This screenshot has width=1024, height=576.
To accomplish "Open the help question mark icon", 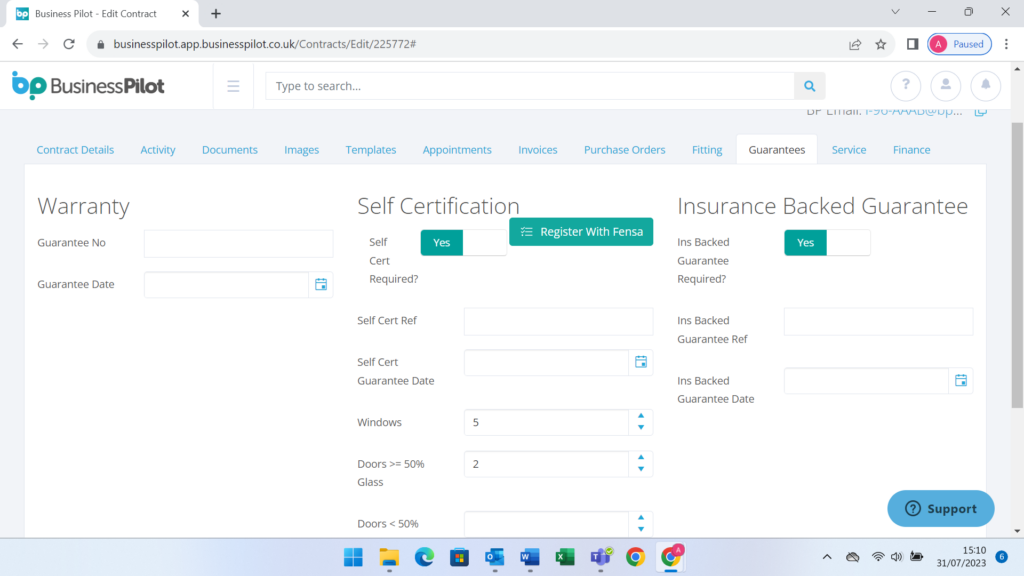I will tap(906, 86).
